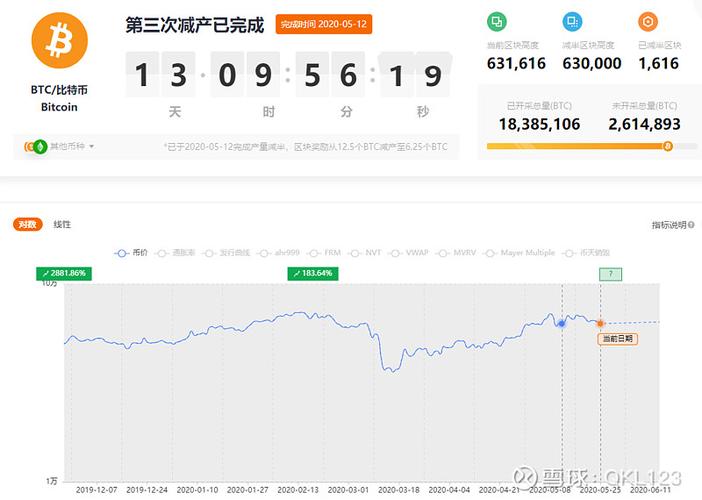Image resolution: width=702 pixels, height=500 pixels.
Task: Click the green current block height icon
Action: 496,22
